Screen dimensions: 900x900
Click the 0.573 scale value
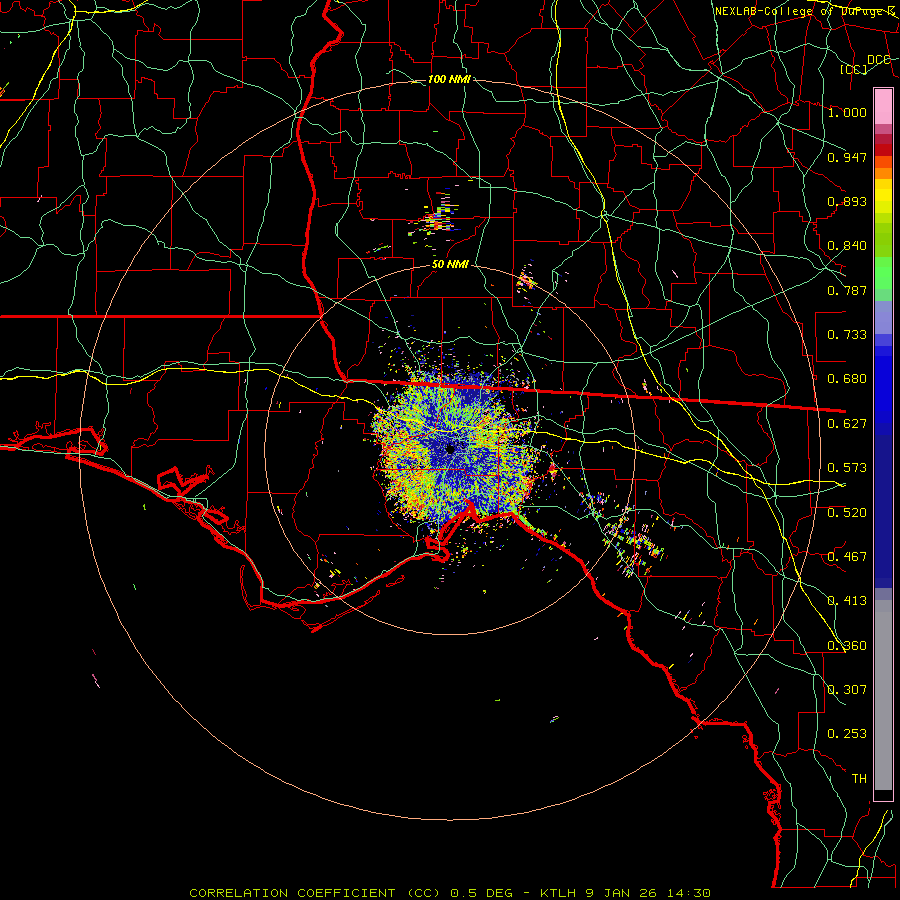[847, 468]
